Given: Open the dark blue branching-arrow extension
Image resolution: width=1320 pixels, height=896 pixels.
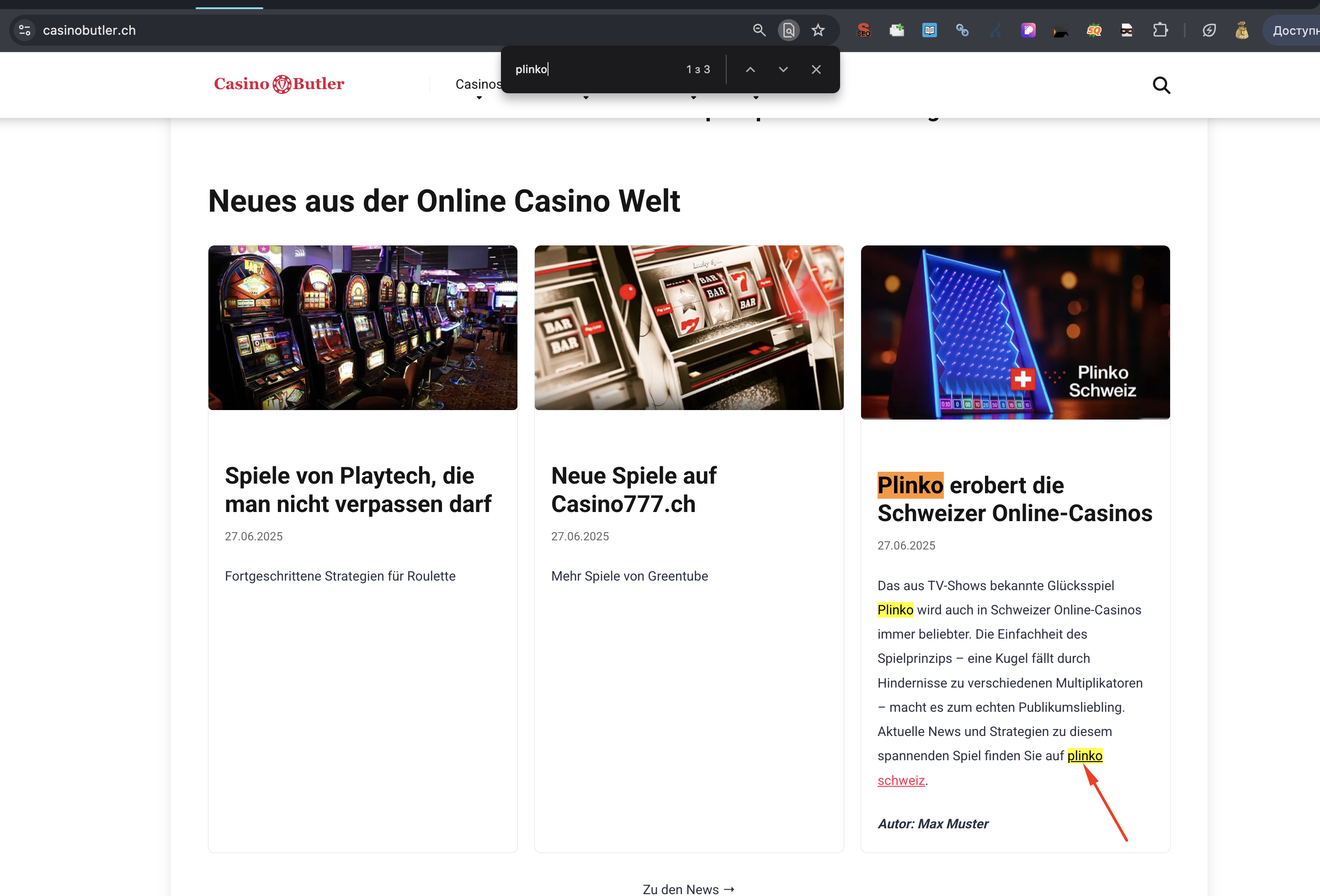Looking at the screenshot, I should pyautogui.click(x=995, y=30).
